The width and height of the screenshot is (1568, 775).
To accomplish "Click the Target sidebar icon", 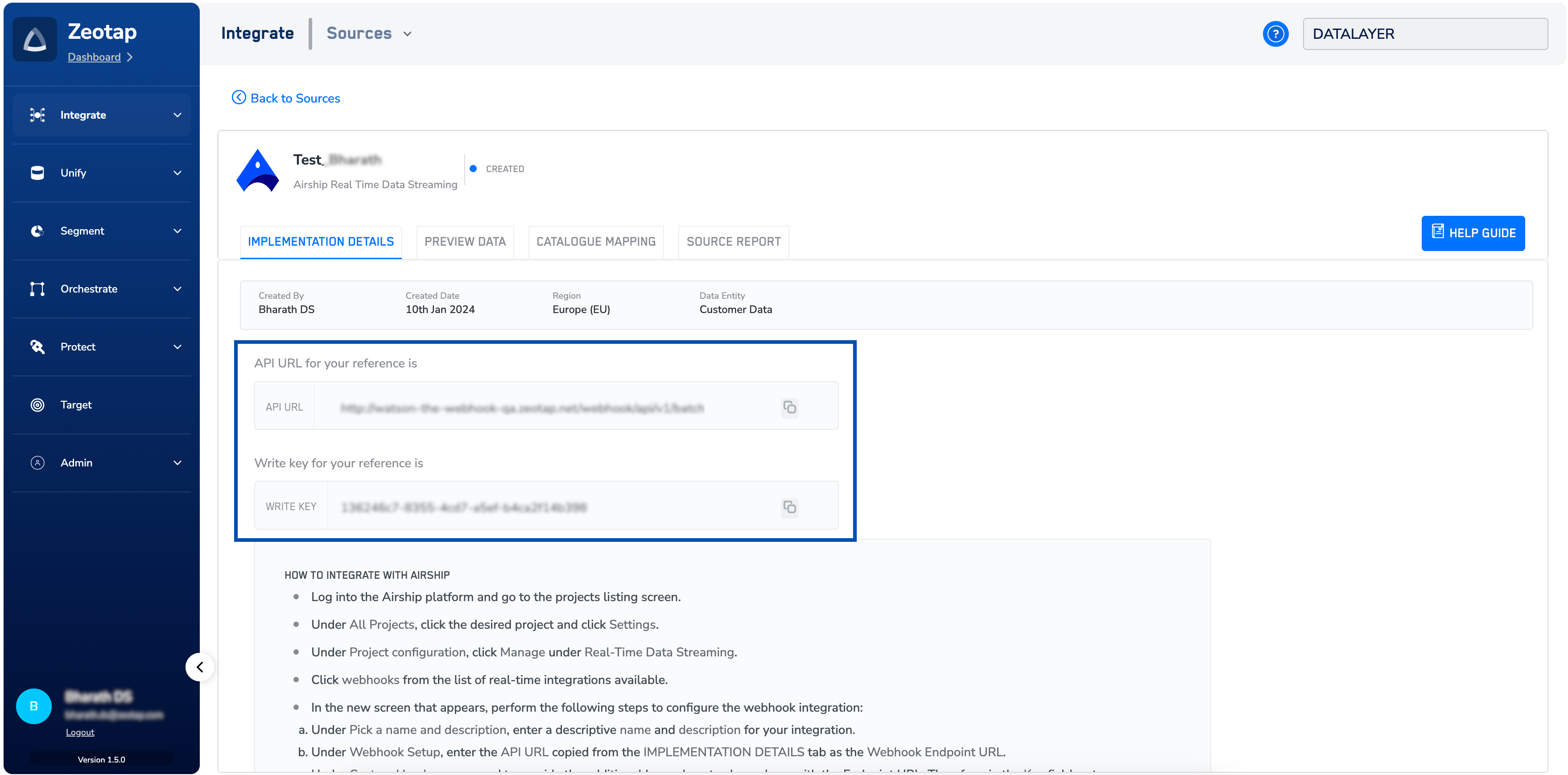I will pos(37,405).
